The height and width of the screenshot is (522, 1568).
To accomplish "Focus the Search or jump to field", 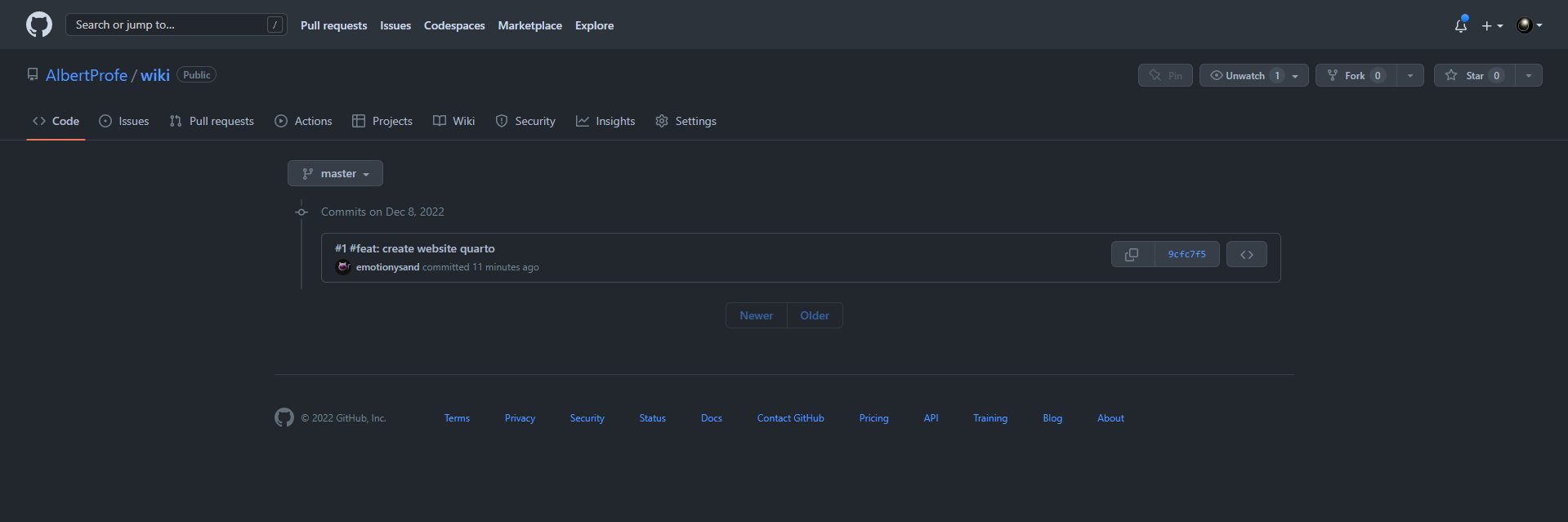I will [x=176, y=25].
